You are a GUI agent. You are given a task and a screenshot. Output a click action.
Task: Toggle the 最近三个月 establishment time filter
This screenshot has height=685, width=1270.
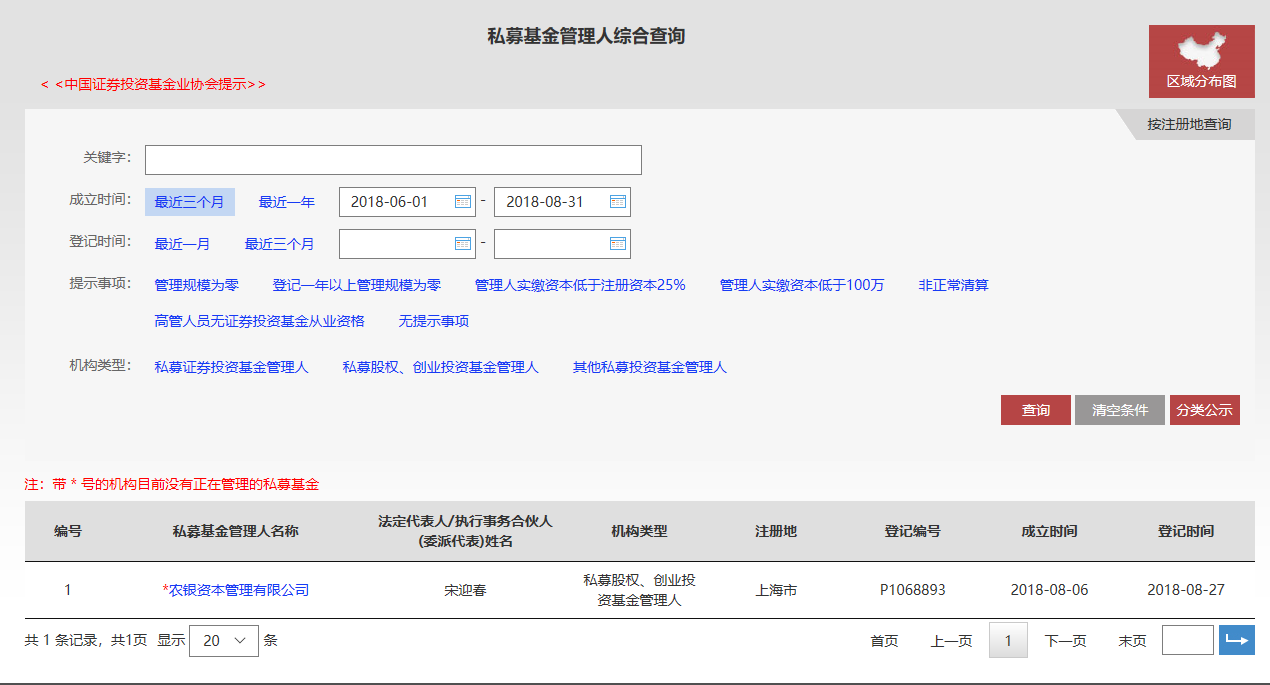189,202
